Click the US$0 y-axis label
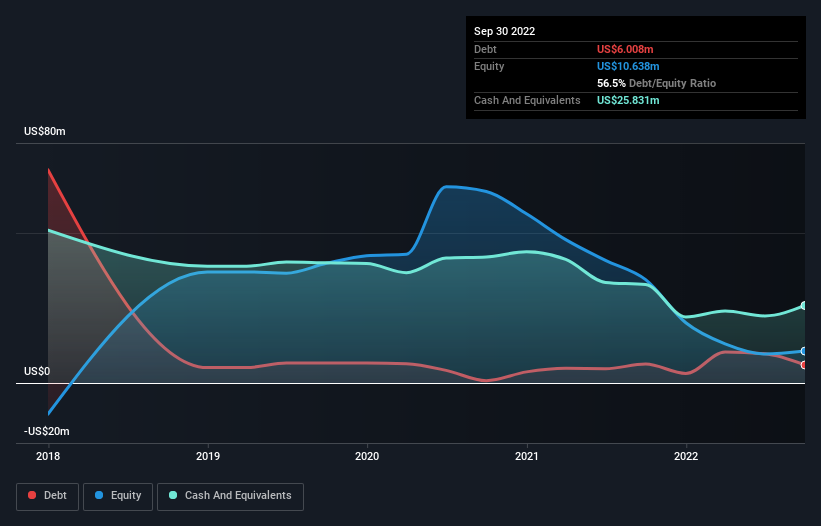This screenshot has width=821, height=526. click(x=37, y=372)
